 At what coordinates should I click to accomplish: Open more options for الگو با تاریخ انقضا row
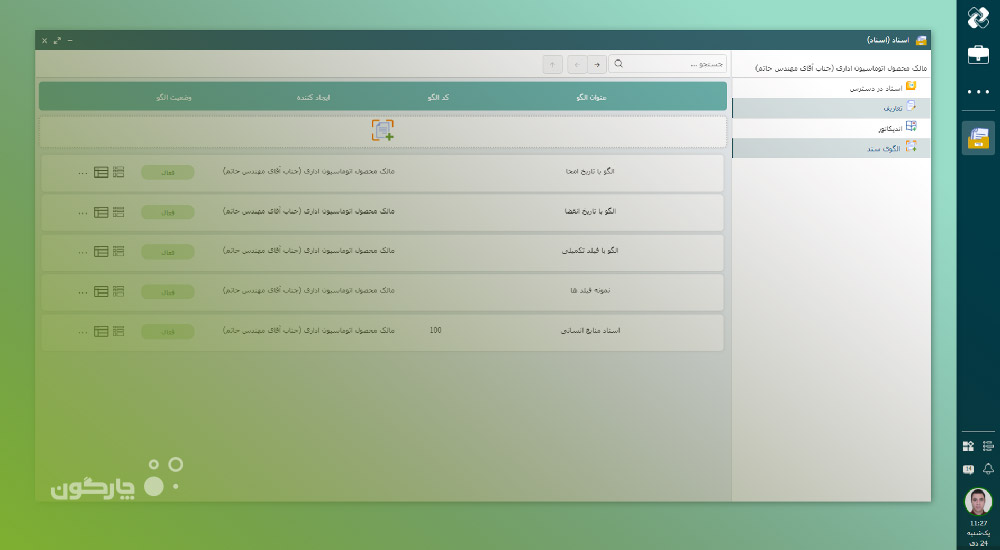tap(82, 214)
